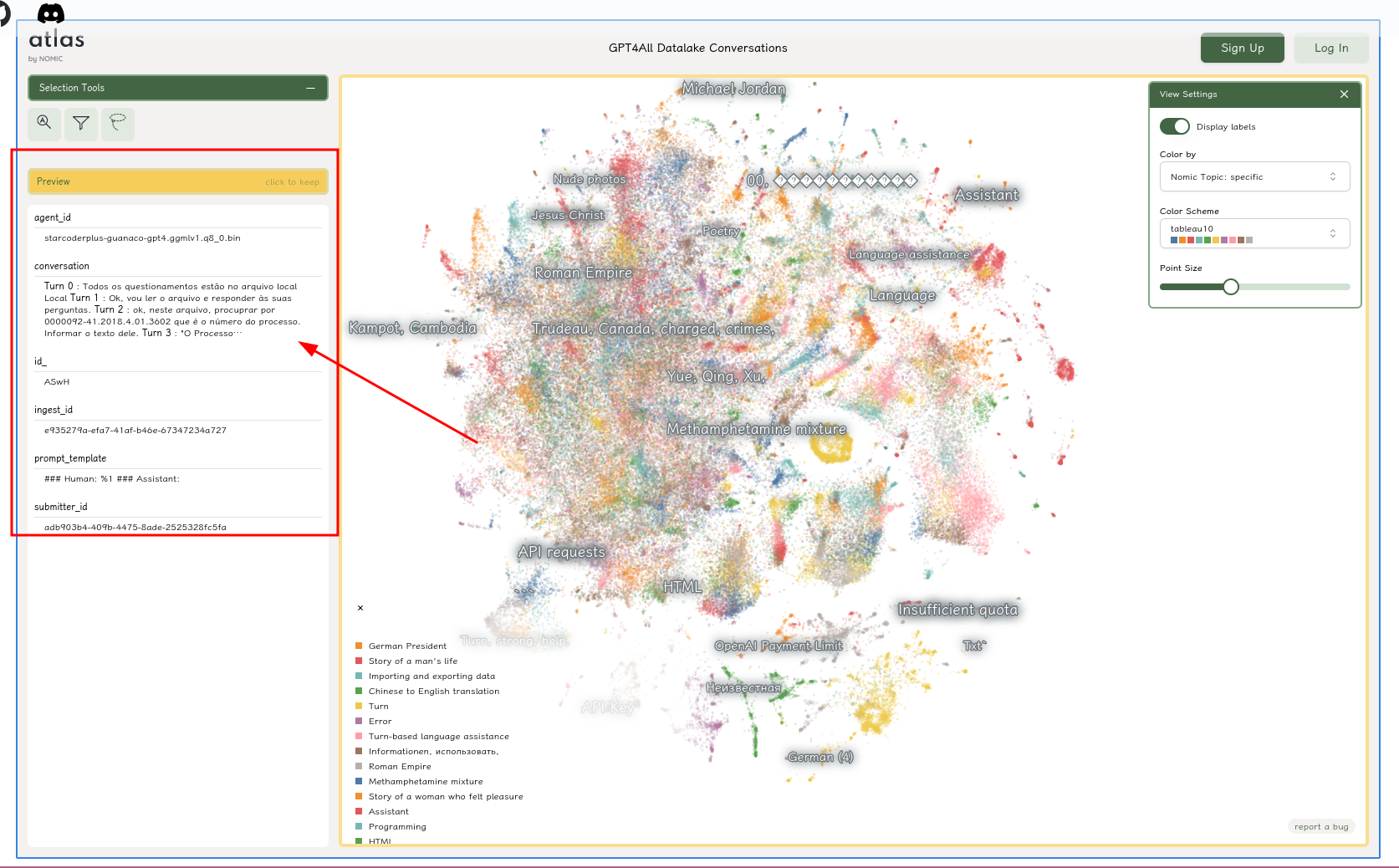Click Assistant legend entry
Image resolution: width=1399 pixels, height=868 pixels.
[389, 811]
